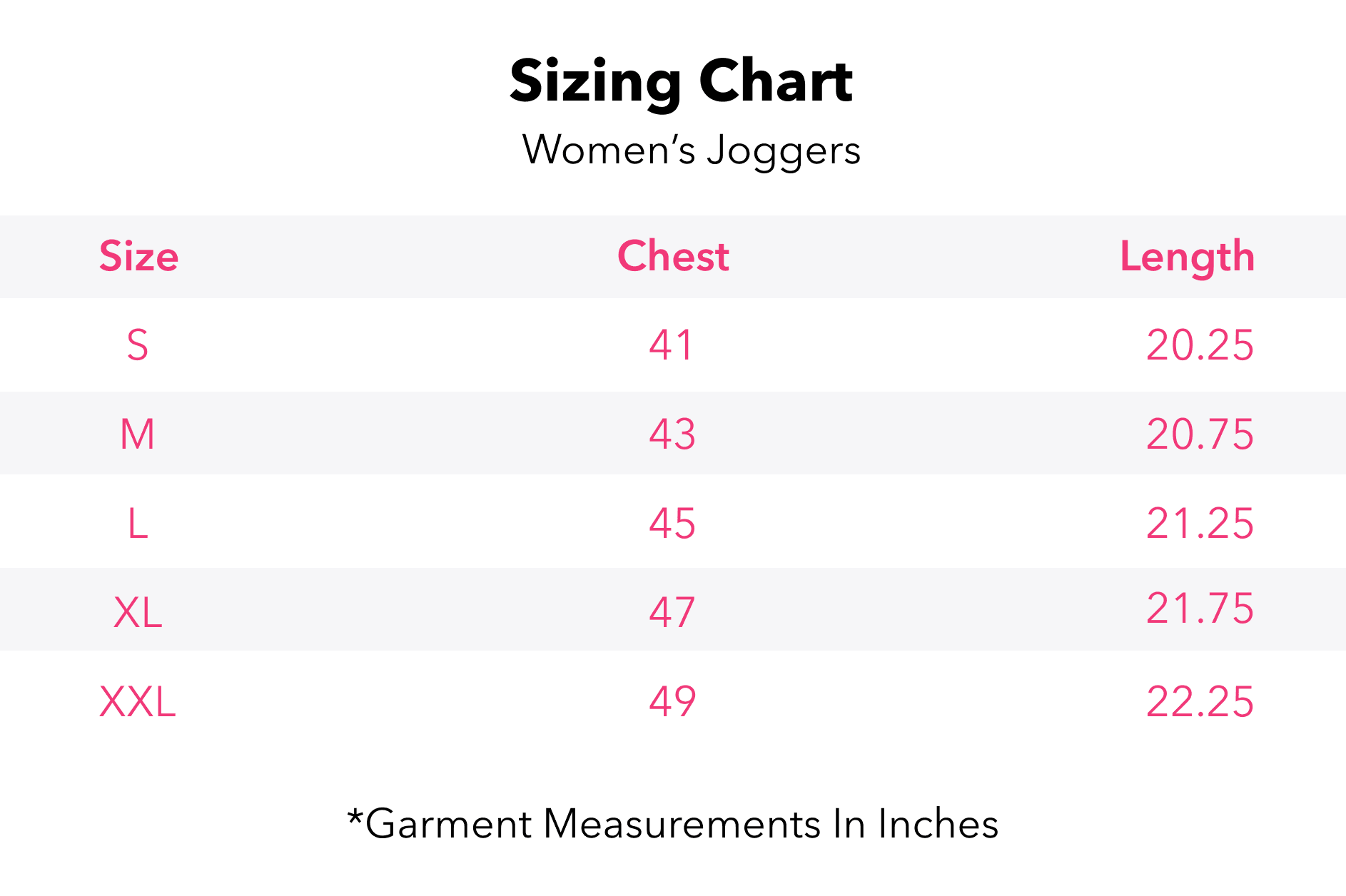Click the length value 21.25
The image size is (1346, 896).
[x=1200, y=524]
